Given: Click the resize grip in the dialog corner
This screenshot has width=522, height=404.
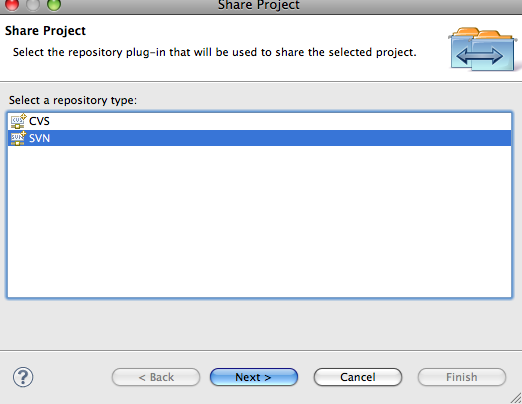Looking at the screenshot, I should tap(516, 398).
